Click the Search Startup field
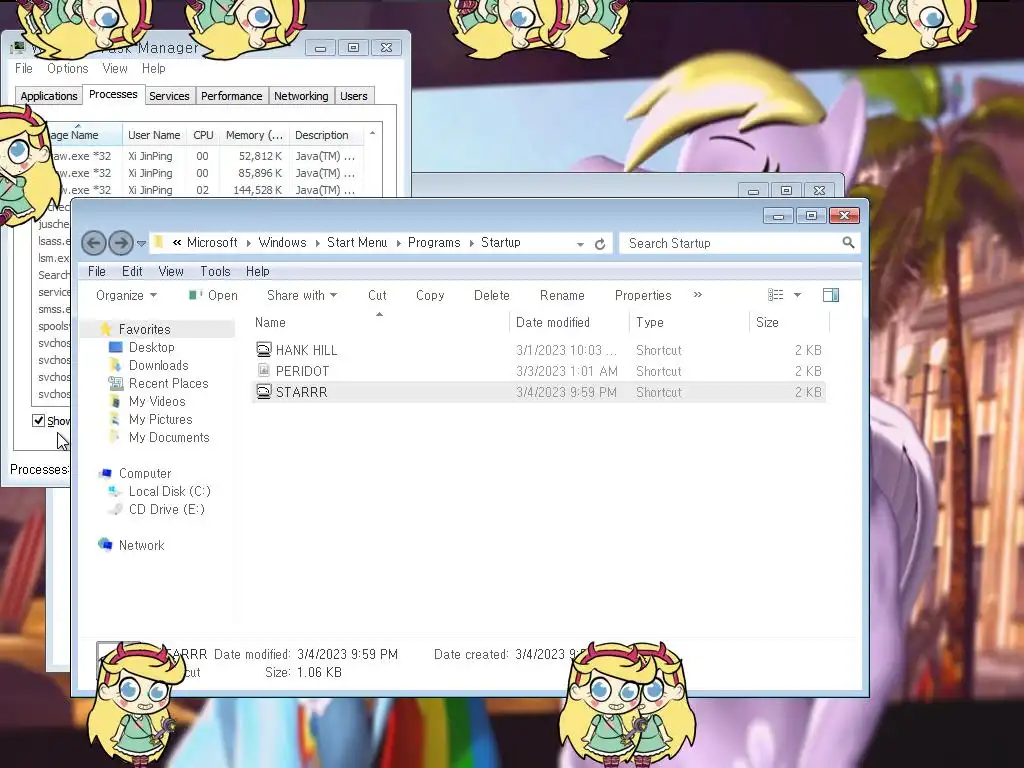The width and height of the screenshot is (1024, 768). point(739,243)
